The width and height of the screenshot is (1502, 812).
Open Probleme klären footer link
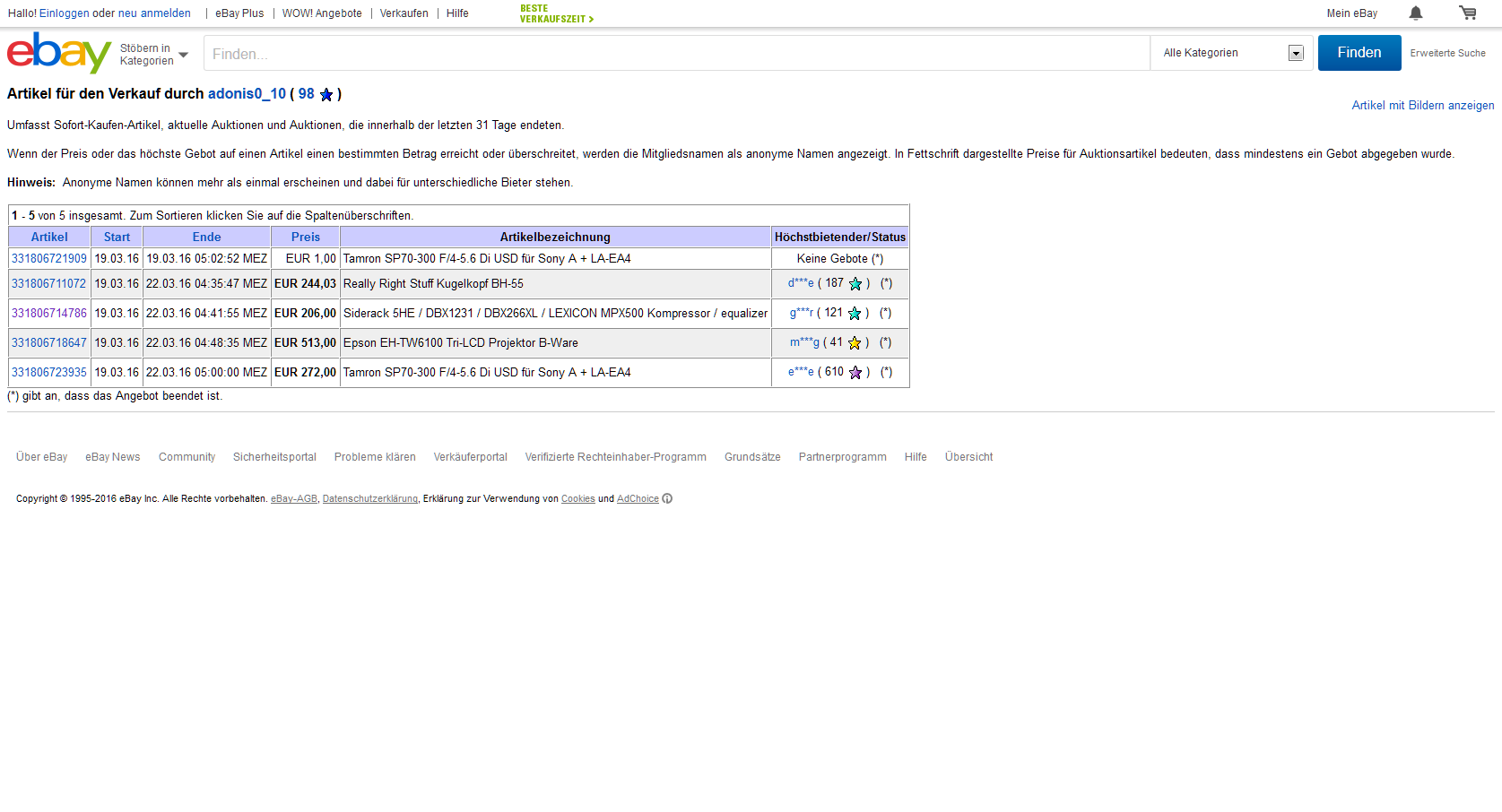375,457
